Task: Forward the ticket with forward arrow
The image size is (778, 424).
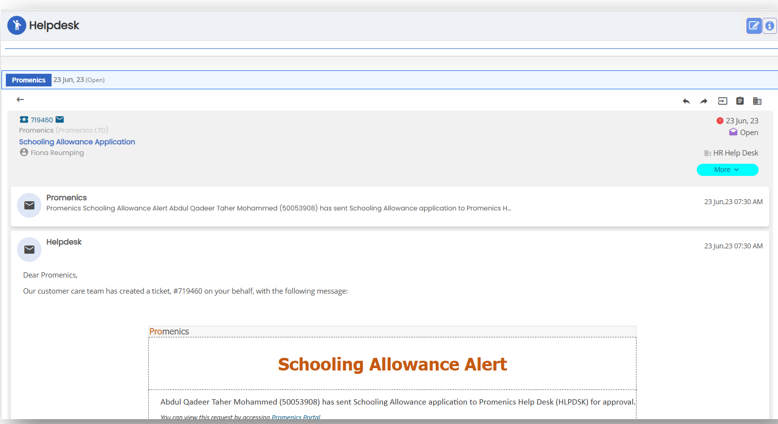Action: (704, 101)
